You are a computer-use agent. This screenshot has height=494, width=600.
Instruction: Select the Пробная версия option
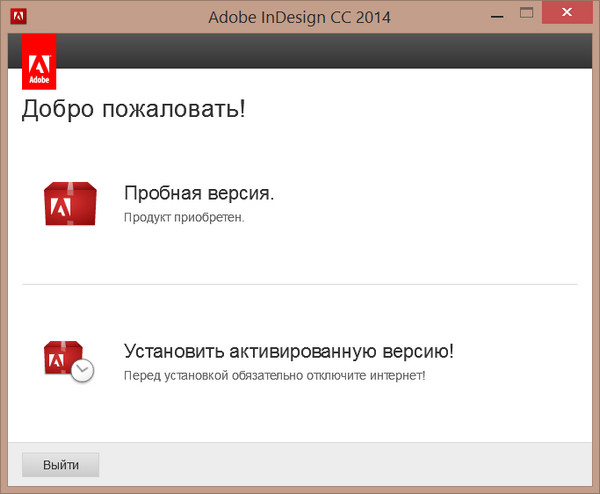click(x=199, y=192)
